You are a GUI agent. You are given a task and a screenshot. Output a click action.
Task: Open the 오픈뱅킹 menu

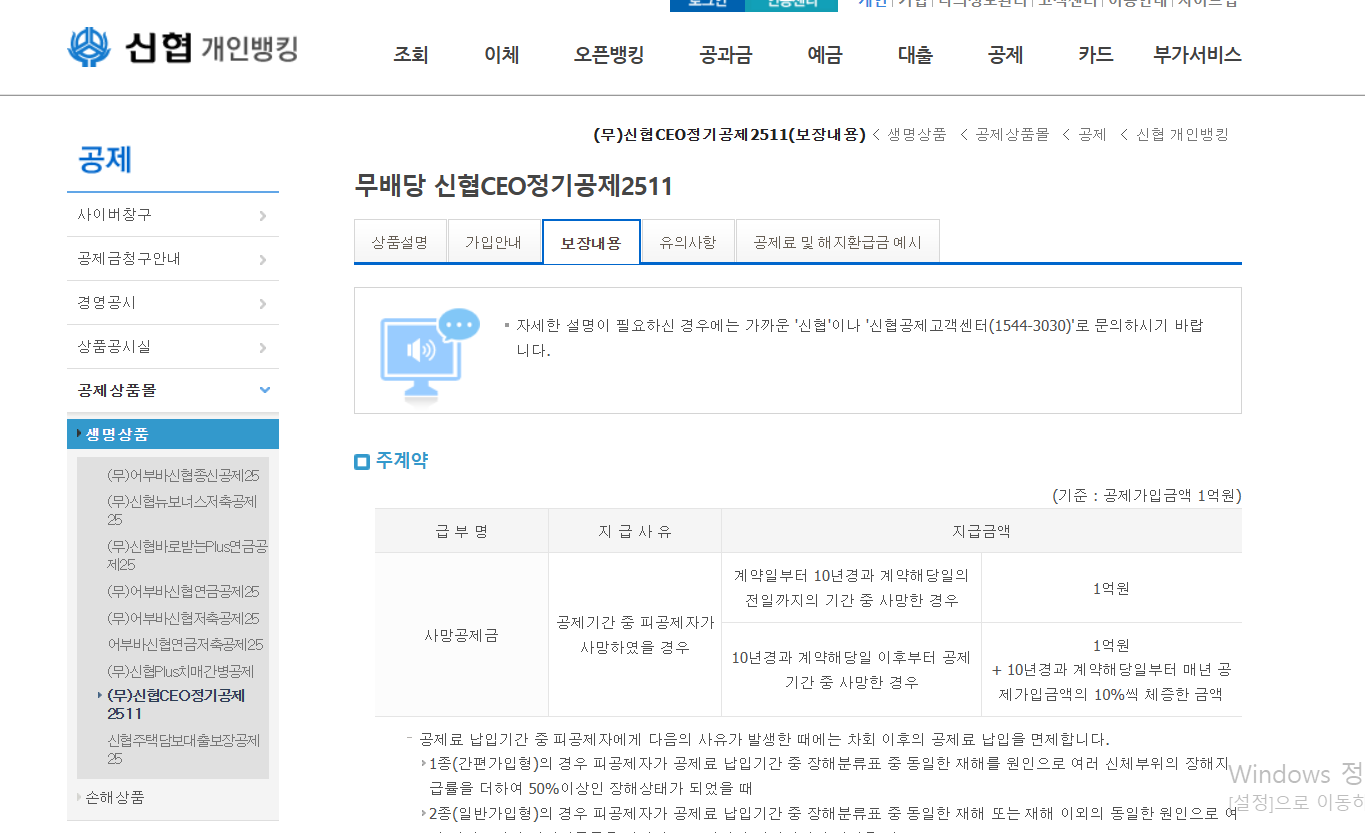[x=609, y=55]
